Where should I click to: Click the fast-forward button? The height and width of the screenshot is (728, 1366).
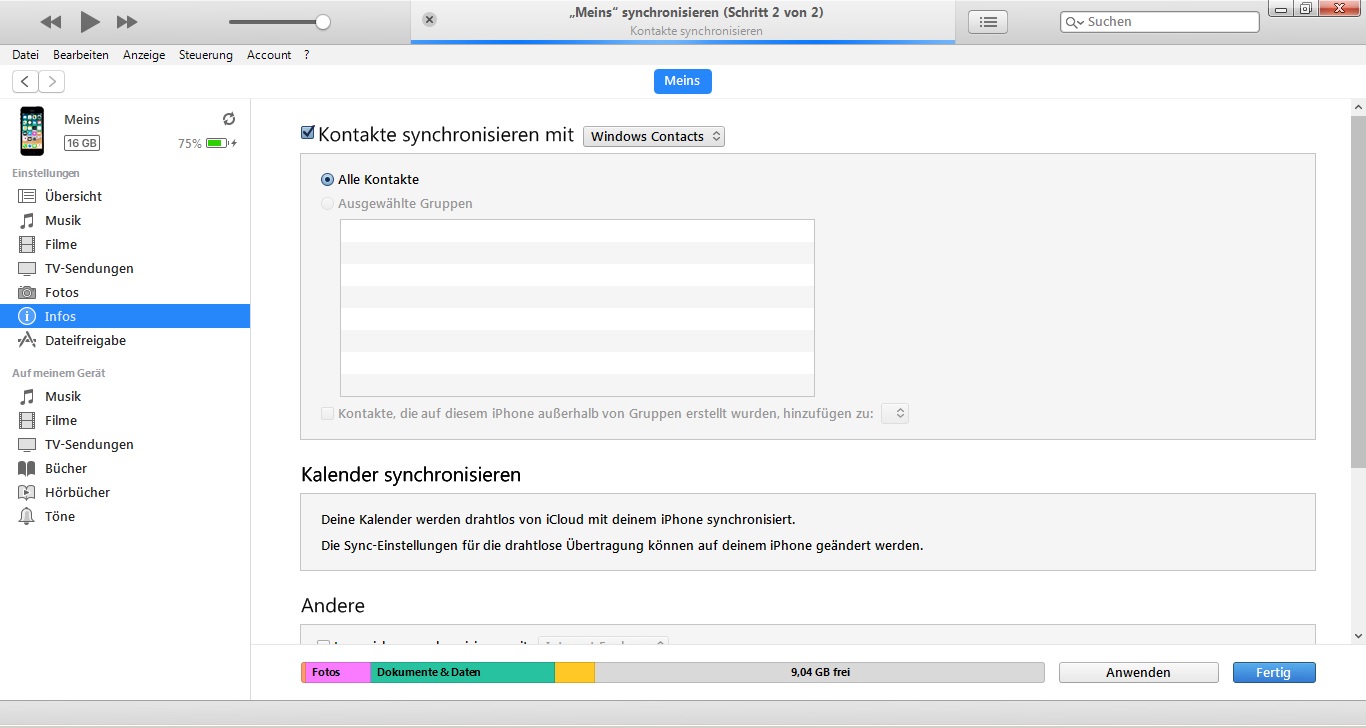pyautogui.click(x=127, y=21)
